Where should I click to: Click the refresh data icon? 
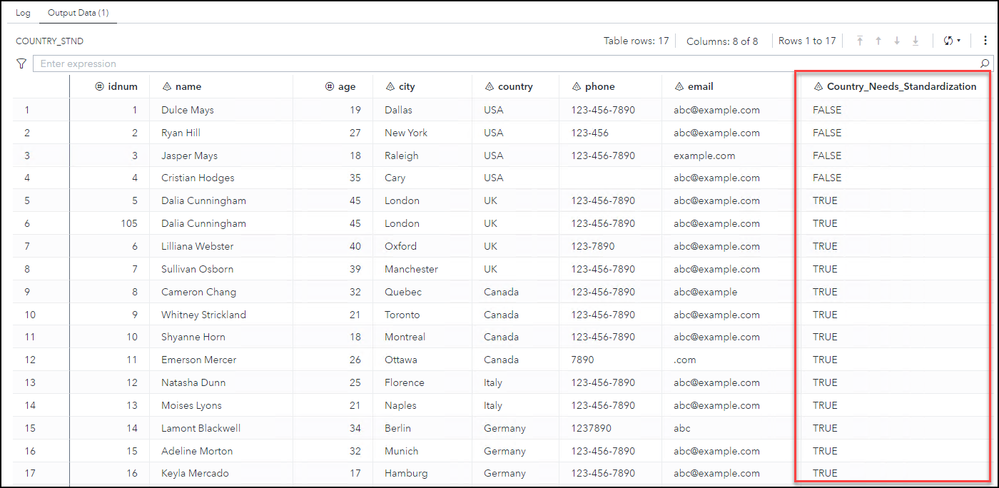(x=948, y=41)
